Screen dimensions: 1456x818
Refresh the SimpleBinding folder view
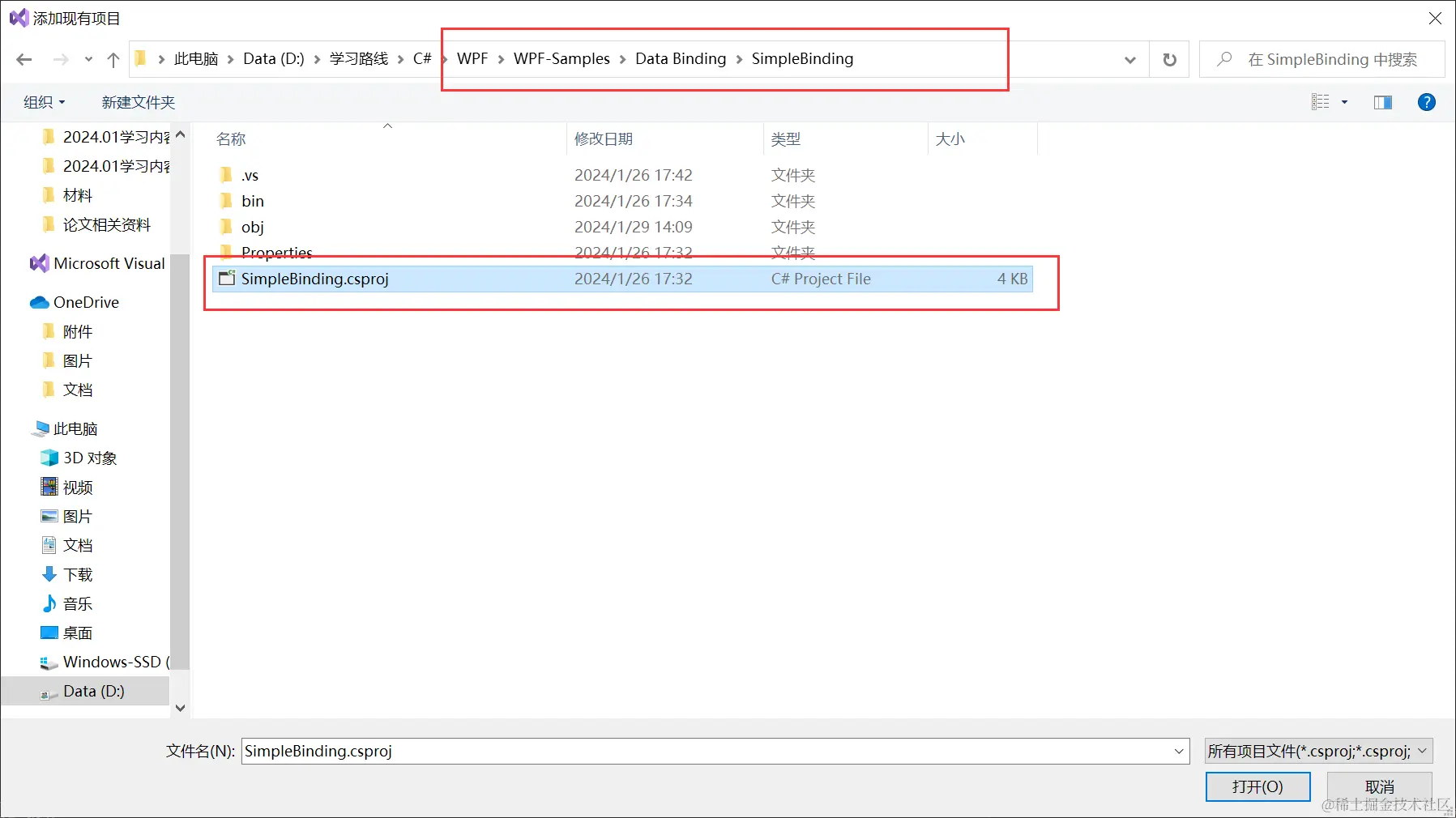pos(1169,59)
